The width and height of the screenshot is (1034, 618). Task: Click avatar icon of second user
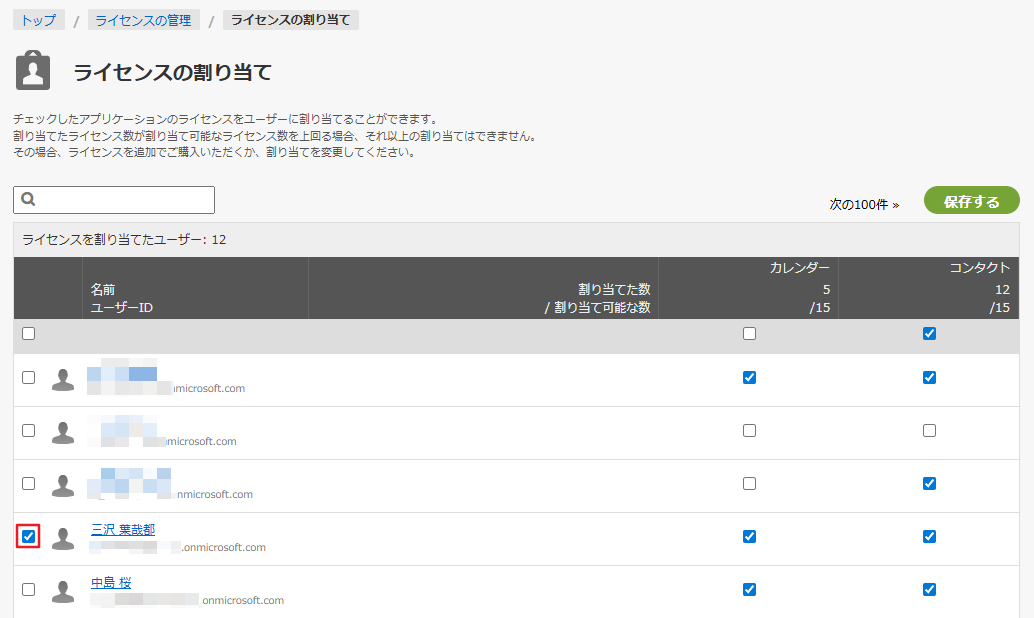point(63,433)
